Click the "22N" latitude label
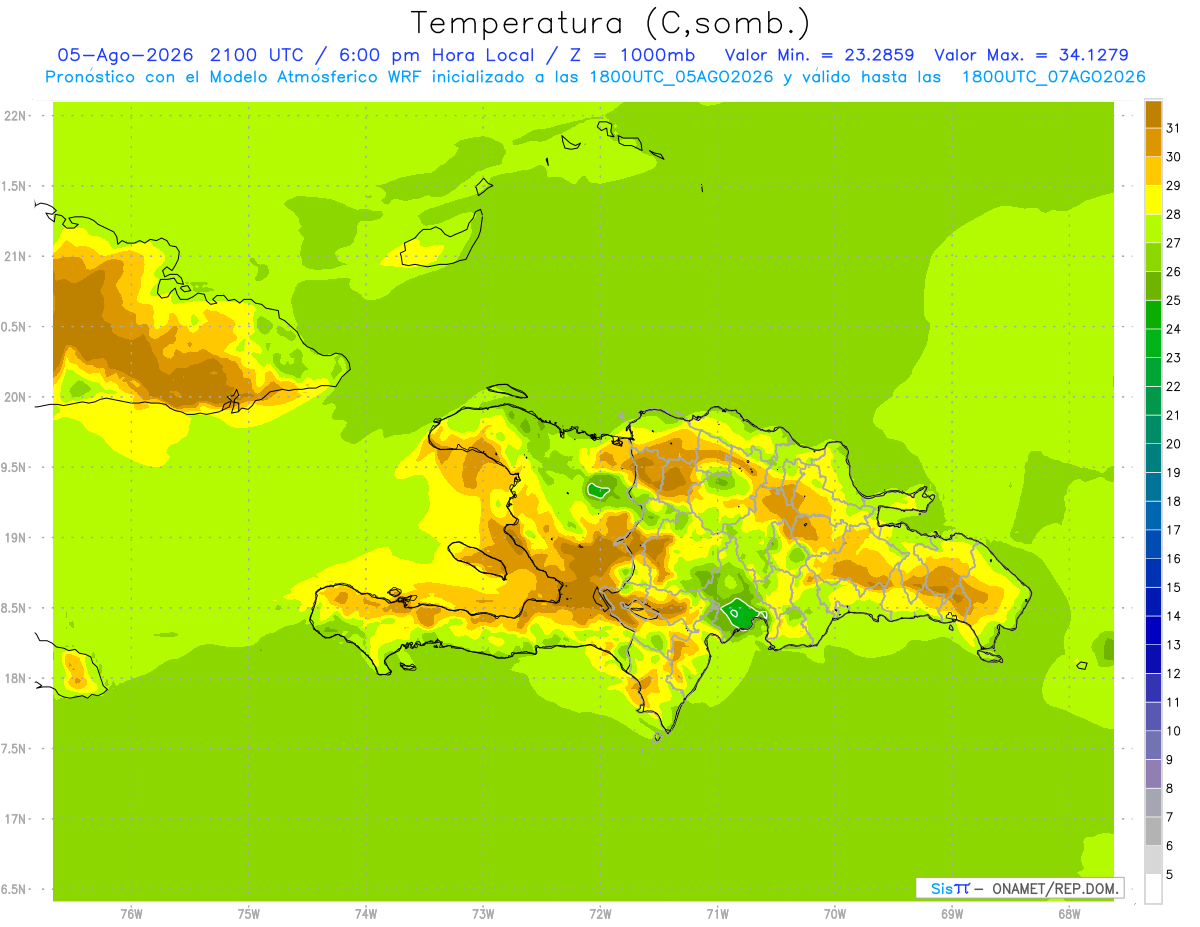The width and height of the screenshot is (1200, 927). coord(16,116)
